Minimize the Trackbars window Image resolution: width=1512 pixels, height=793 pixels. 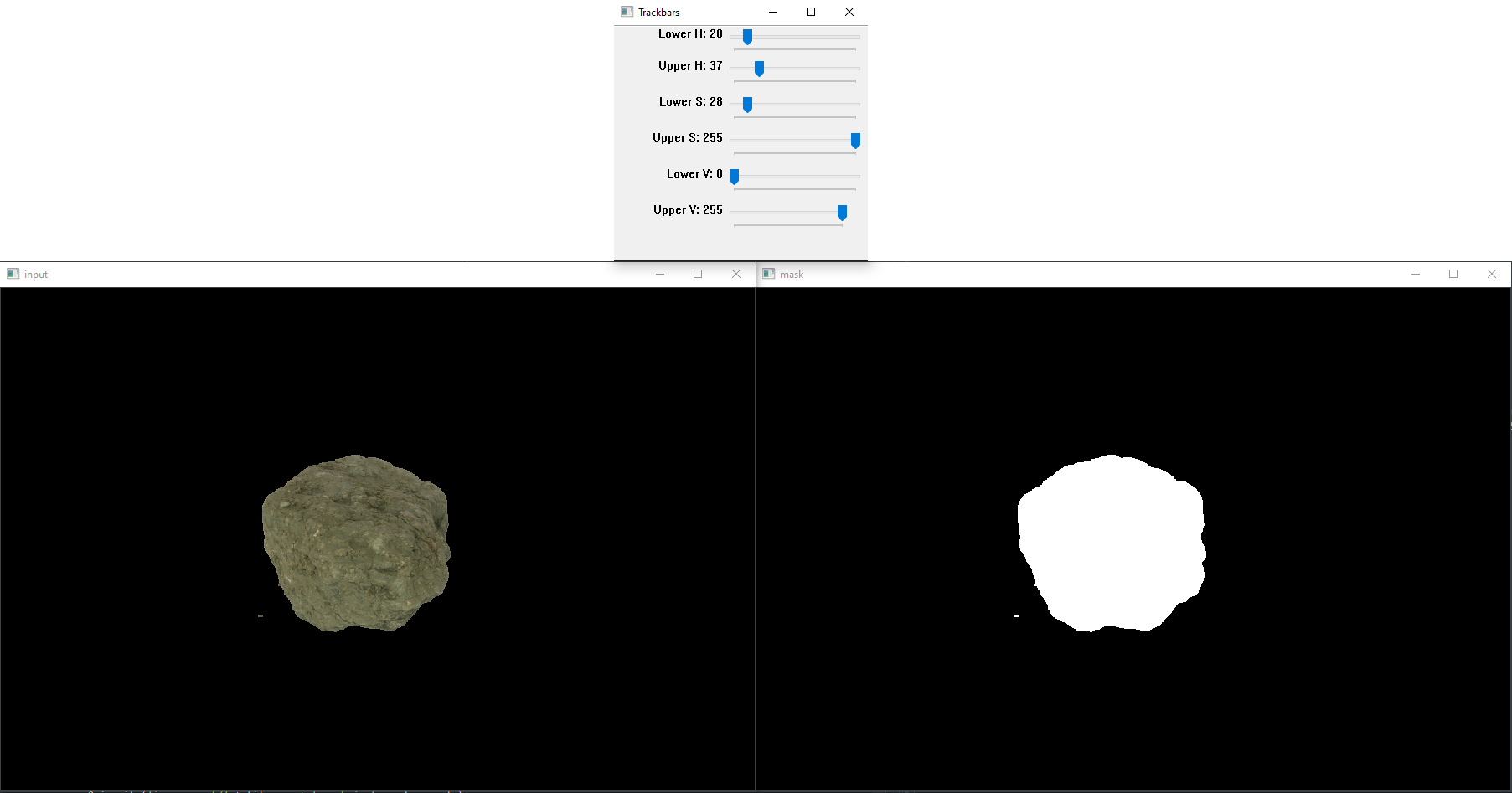[x=773, y=12]
